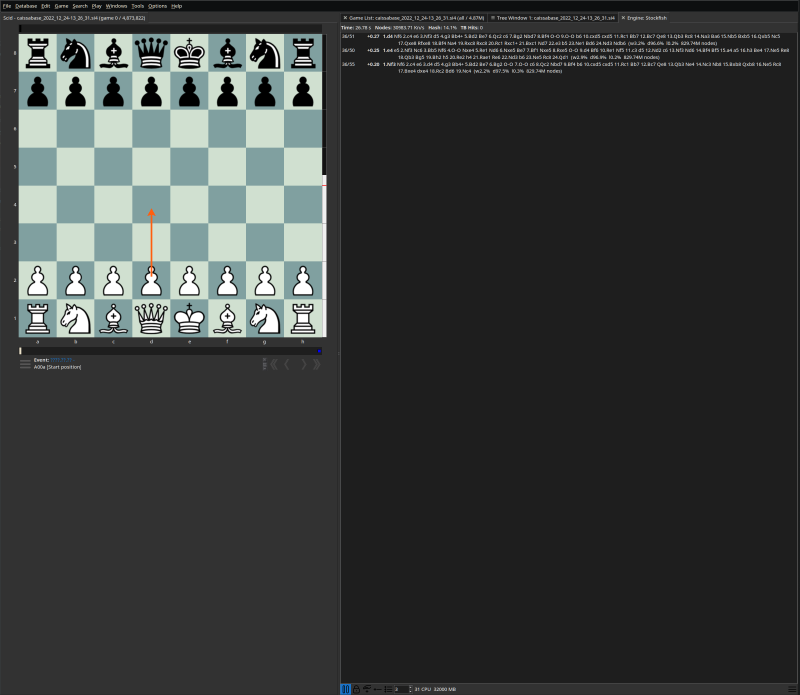This screenshot has width=800, height=695.
Task: Jump to the start of game
Action: pos(273,364)
